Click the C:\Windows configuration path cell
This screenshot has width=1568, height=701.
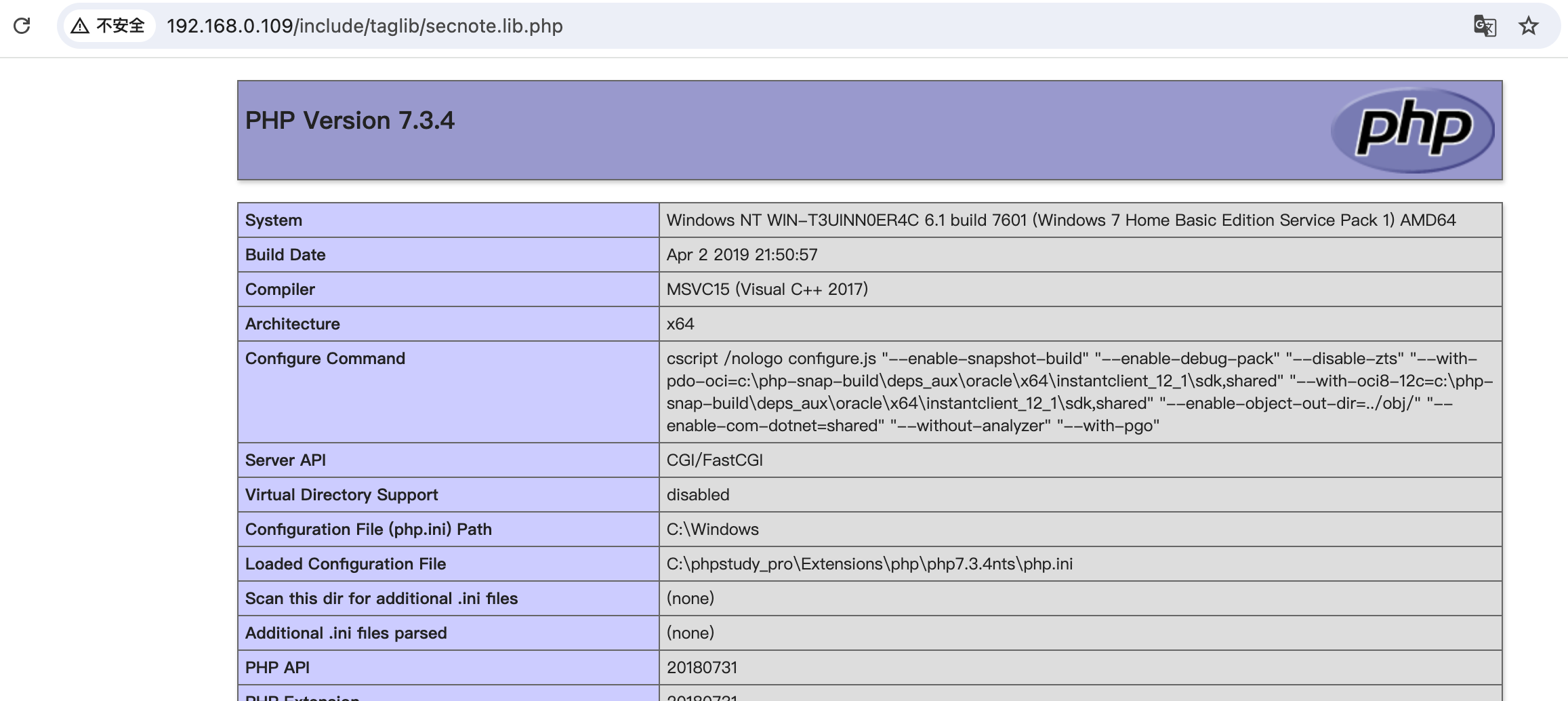(712, 529)
